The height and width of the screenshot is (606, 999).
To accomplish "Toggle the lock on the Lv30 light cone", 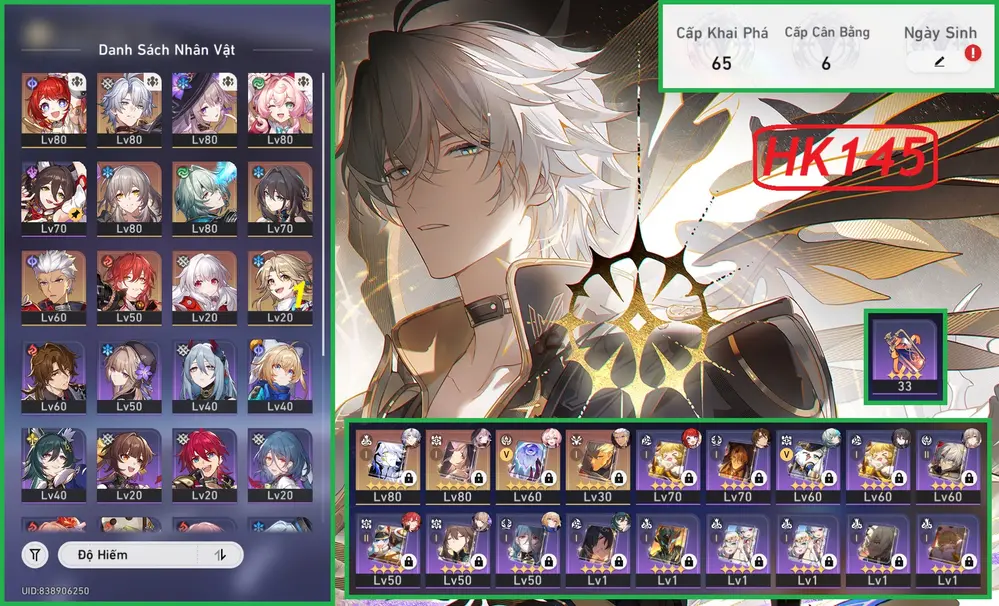I will tap(619, 478).
